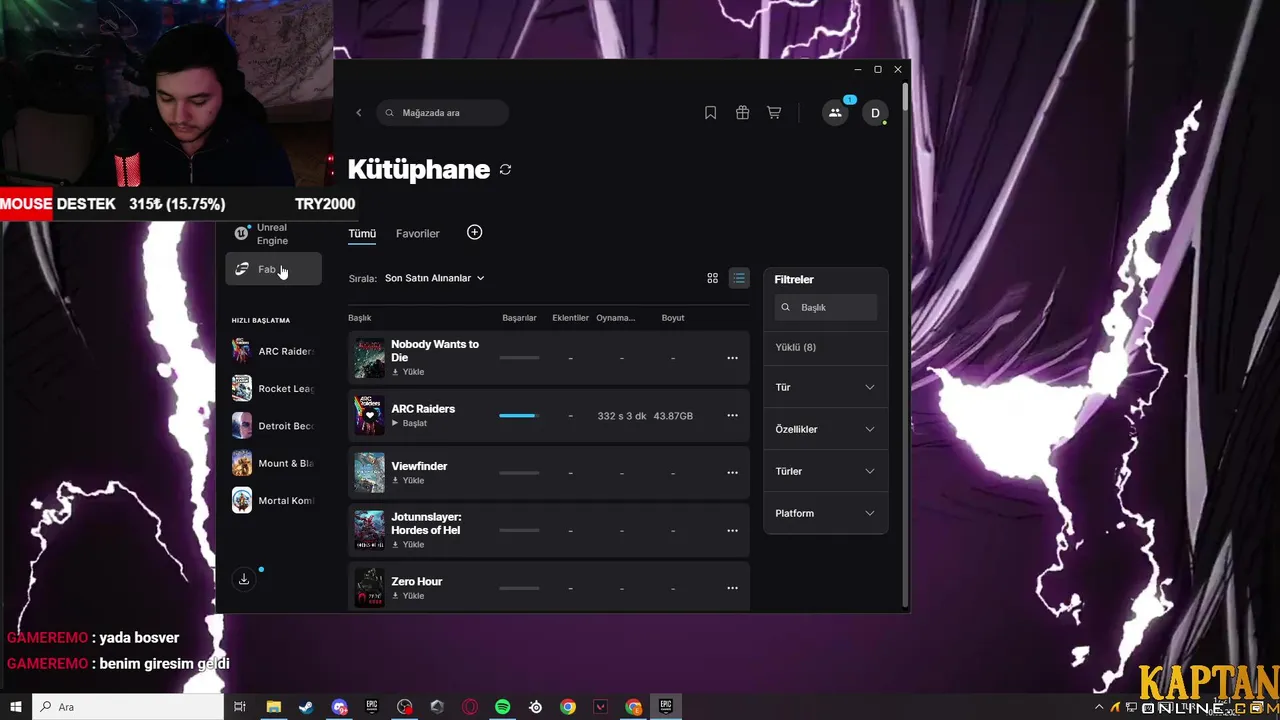The width and height of the screenshot is (1280, 720).
Task: Open OBS Studio from the taskbar
Action: (x=404, y=707)
